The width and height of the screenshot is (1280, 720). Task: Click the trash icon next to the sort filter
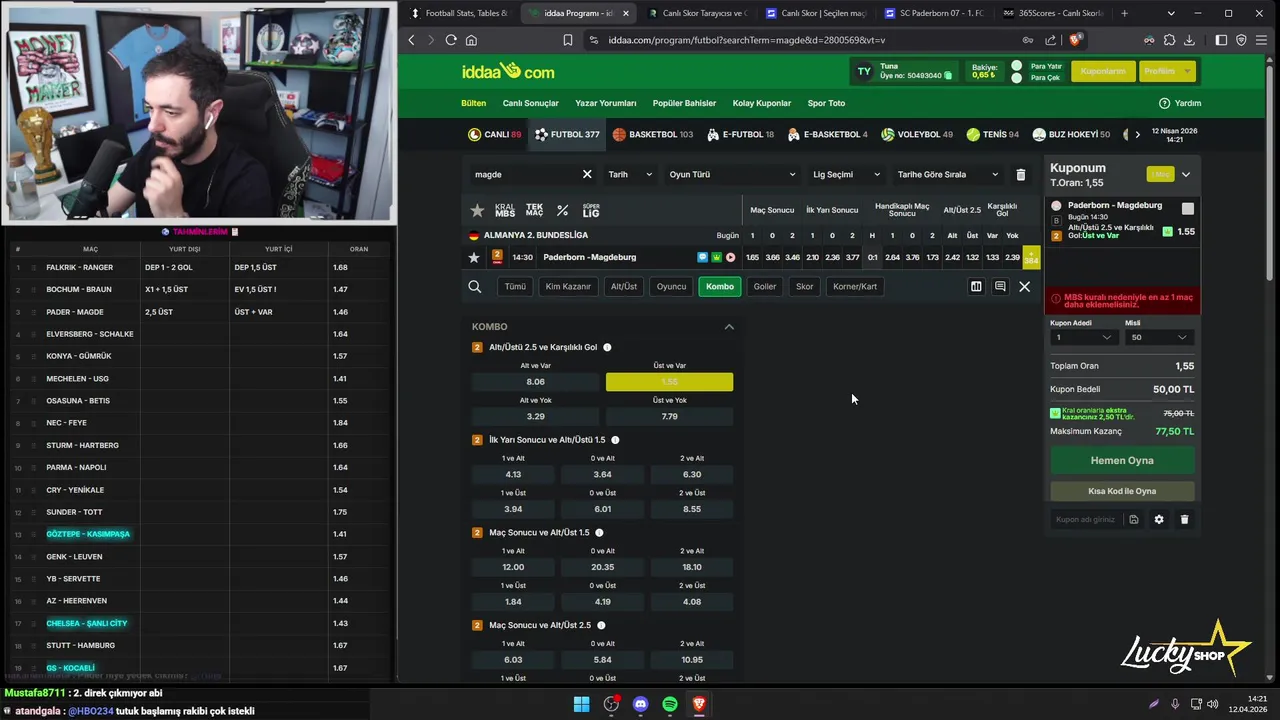point(1020,174)
